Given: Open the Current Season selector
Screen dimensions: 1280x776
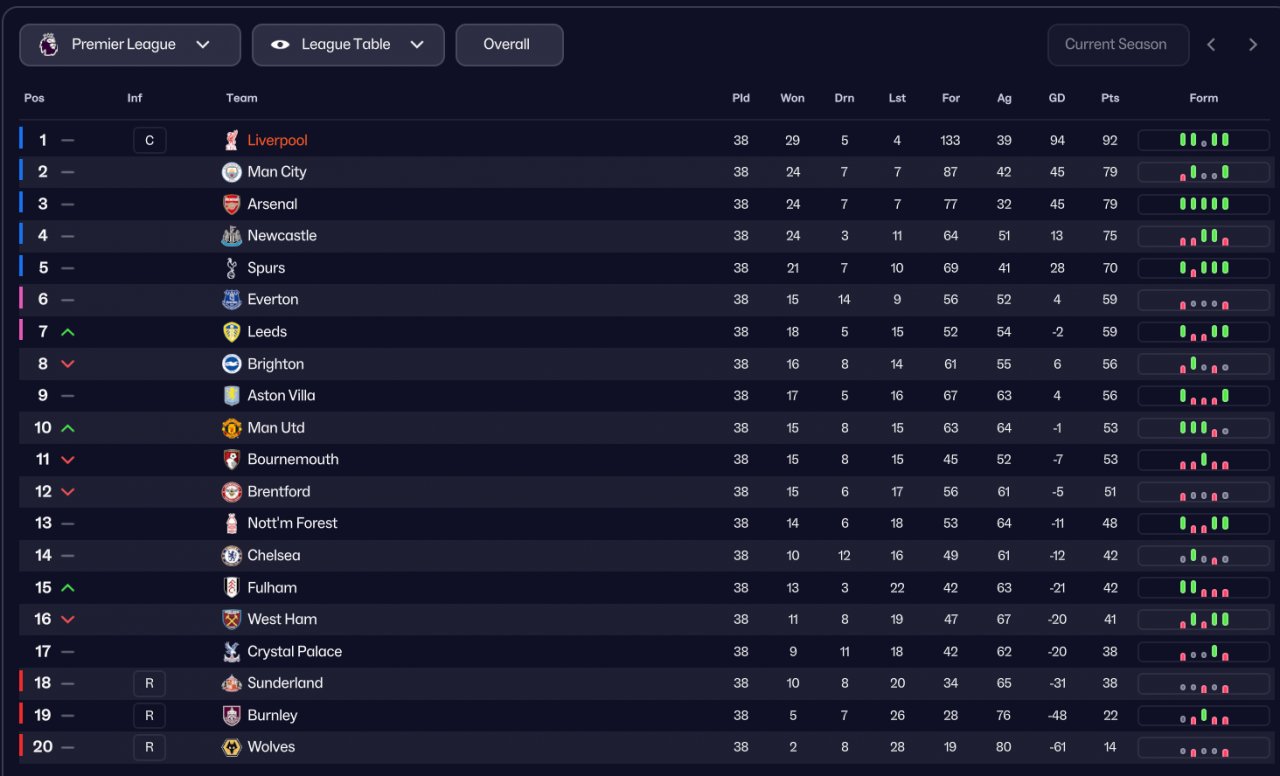Looking at the screenshot, I should (x=1117, y=45).
